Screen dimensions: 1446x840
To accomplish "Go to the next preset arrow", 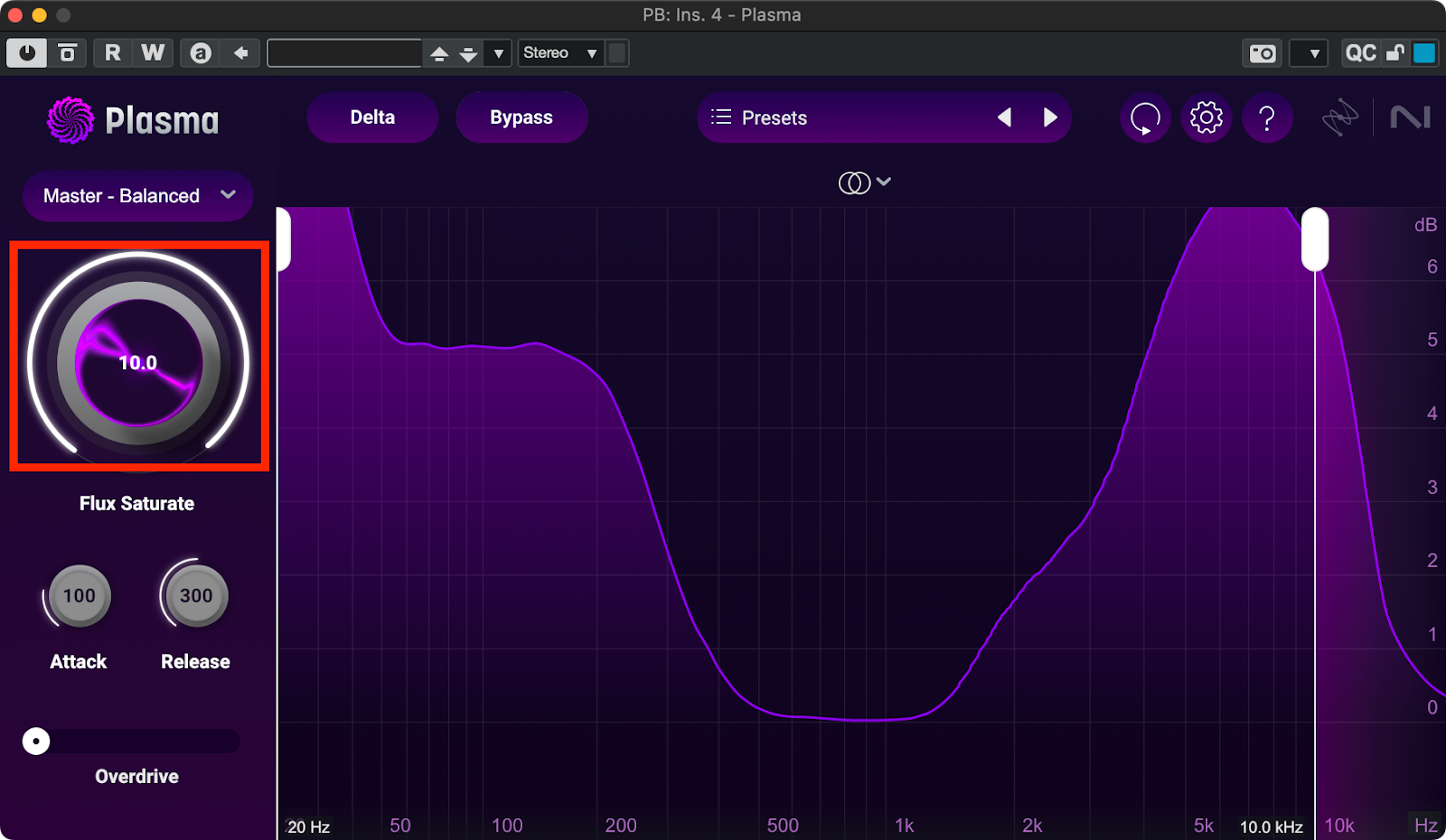I will coord(1049,117).
